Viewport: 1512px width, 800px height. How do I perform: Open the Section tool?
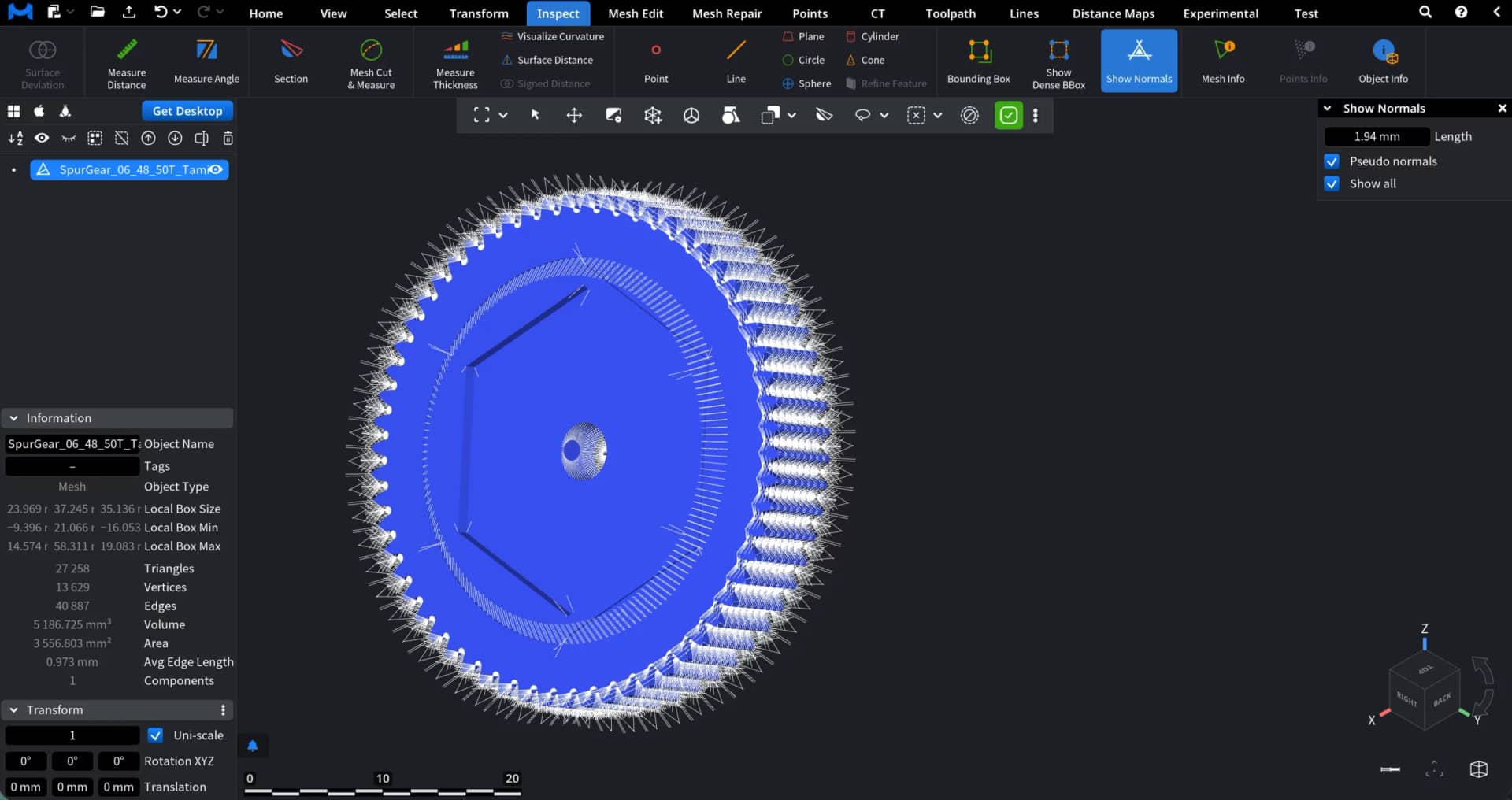click(291, 61)
